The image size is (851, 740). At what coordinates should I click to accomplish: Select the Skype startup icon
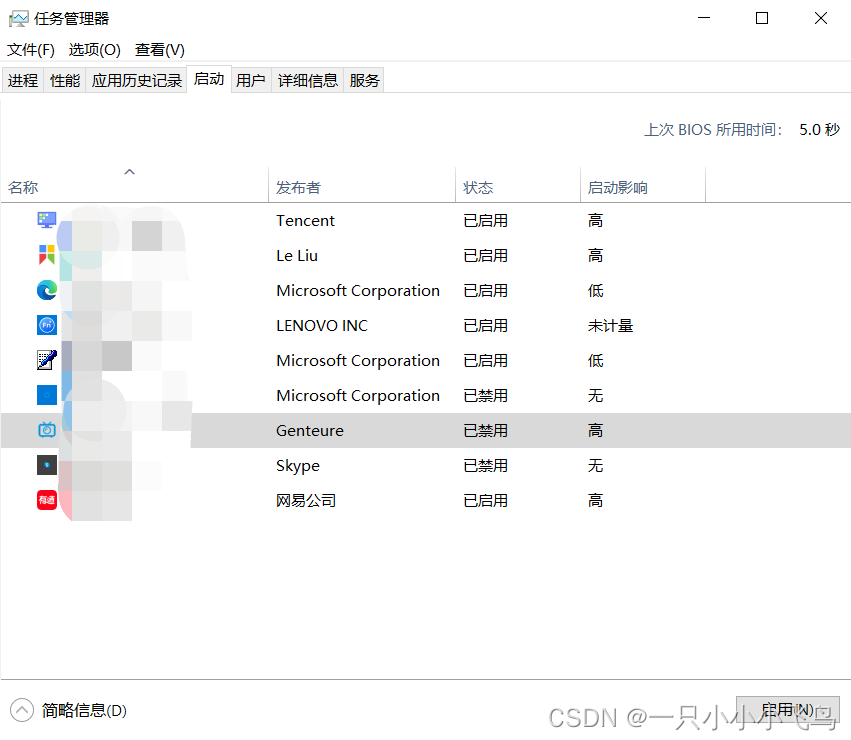(x=47, y=465)
